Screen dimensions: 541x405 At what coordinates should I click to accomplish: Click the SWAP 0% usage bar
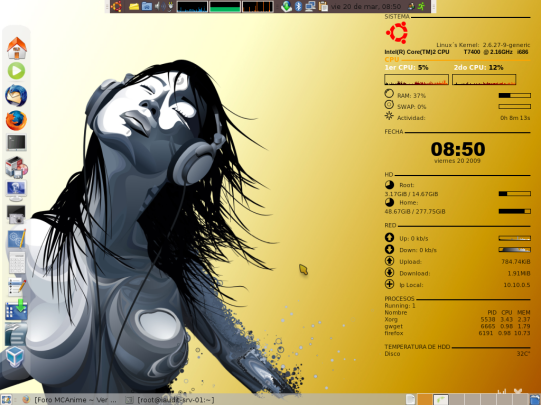coord(514,107)
